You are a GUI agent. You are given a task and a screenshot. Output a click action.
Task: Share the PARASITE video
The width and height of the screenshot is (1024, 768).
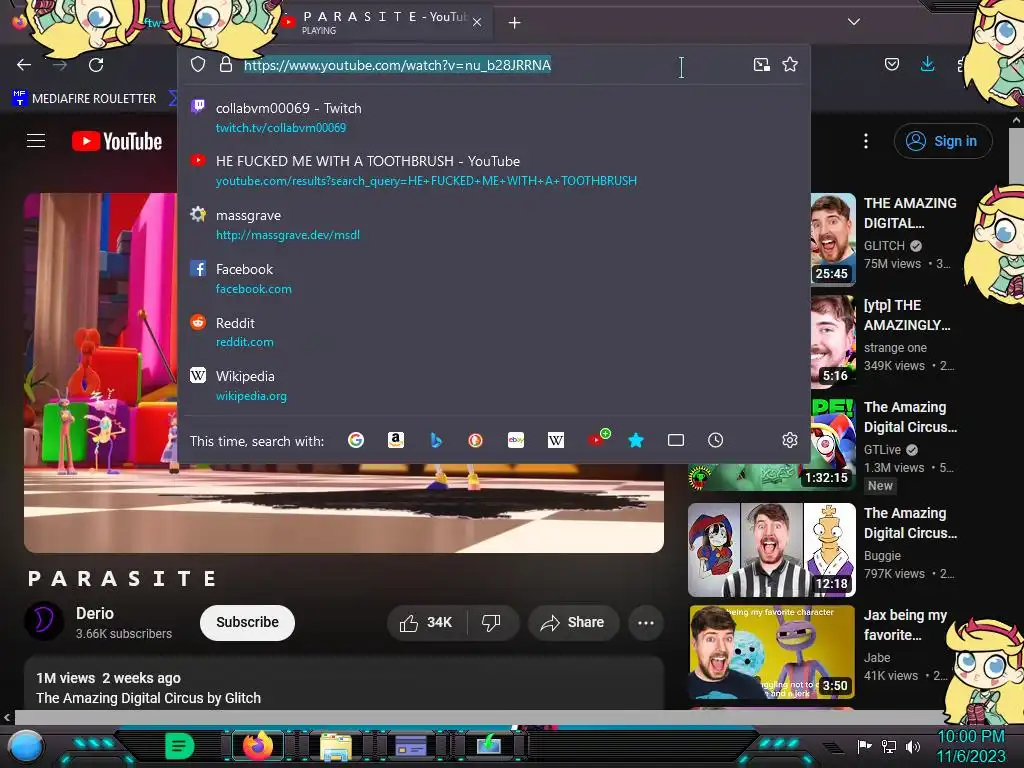pos(573,622)
